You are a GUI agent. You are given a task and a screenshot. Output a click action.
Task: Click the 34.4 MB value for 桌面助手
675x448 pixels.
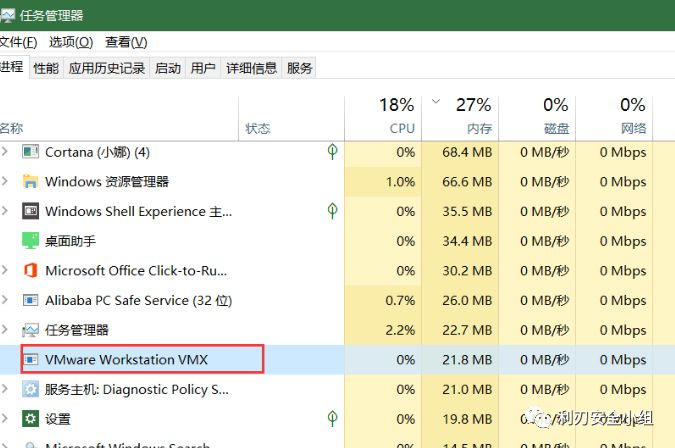pyautogui.click(x=467, y=241)
